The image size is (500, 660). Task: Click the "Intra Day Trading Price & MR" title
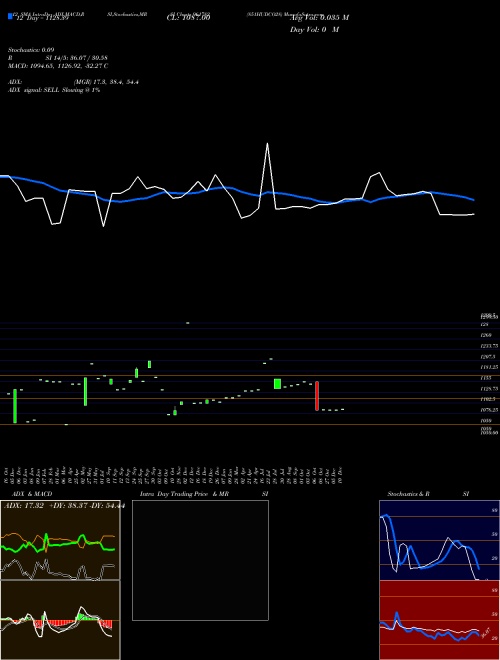point(184,494)
